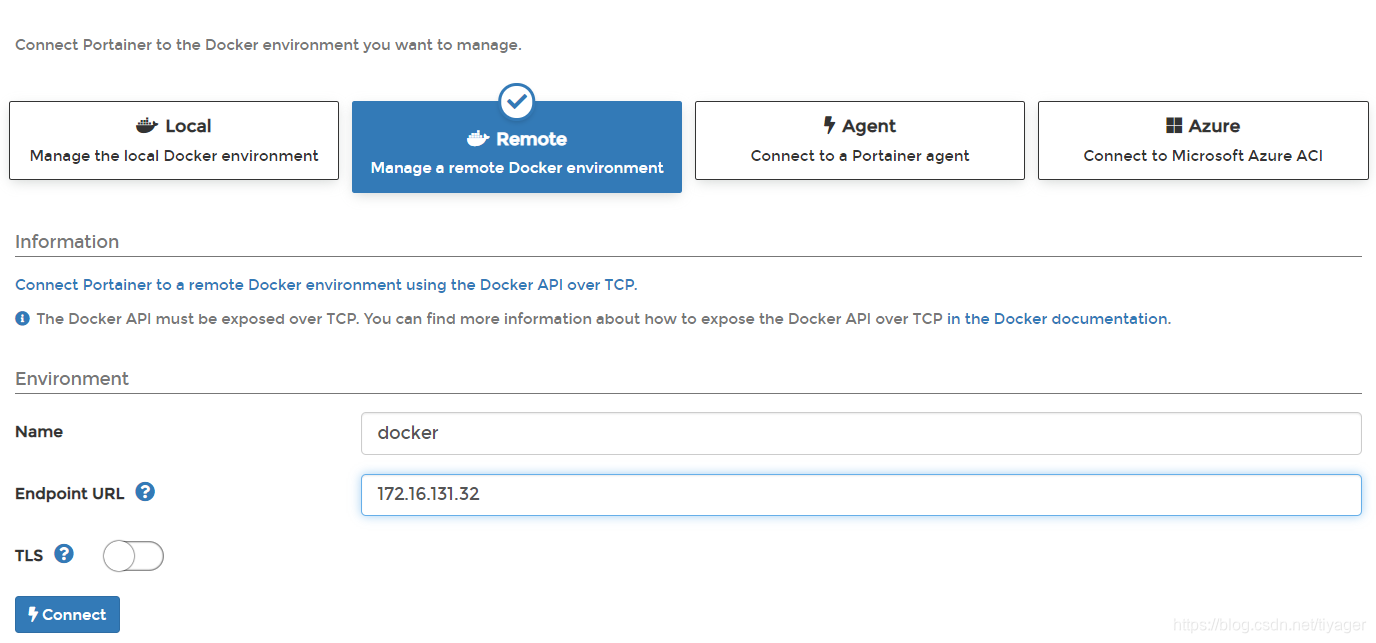Click 'Manage a remote Docker environment' description
This screenshot has width=1376, height=643.
coord(517,168)
